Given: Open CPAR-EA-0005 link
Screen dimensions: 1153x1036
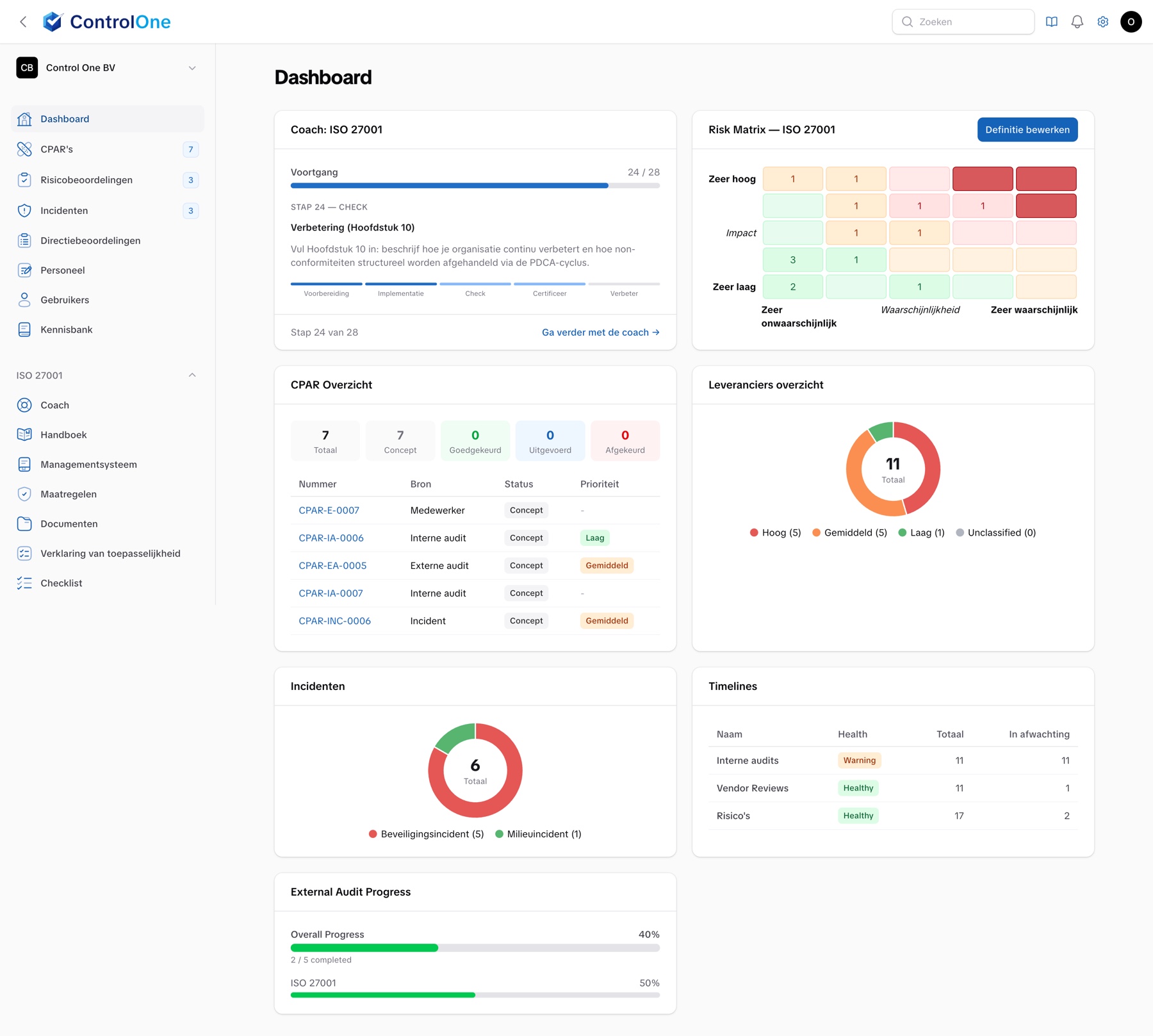Looking at the screenshot, I should point(332,566).
